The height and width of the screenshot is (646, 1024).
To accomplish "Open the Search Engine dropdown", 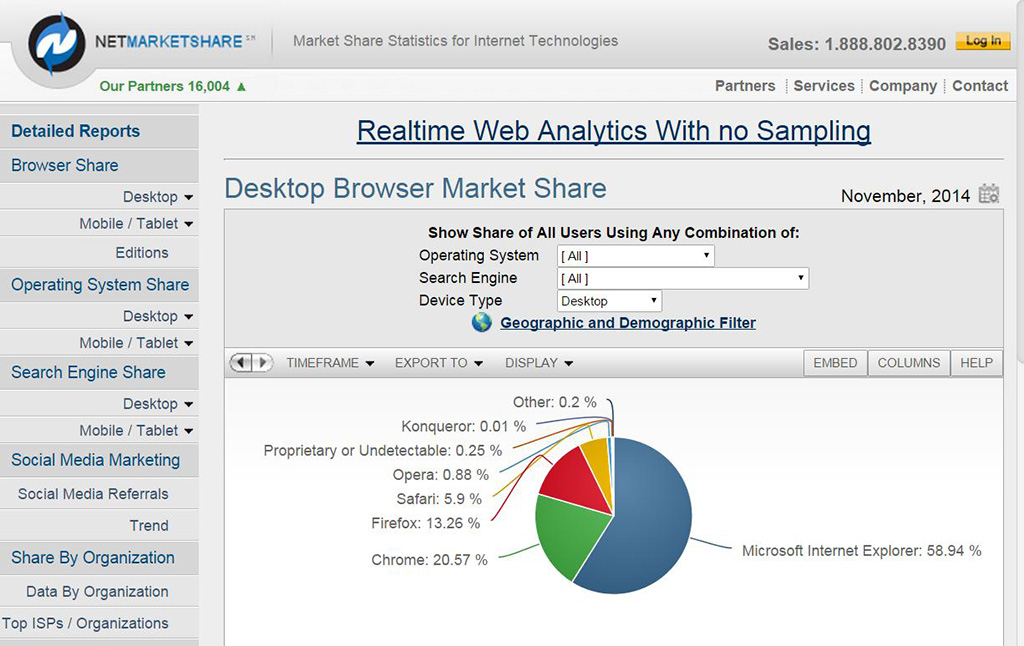I will (683, 278).
